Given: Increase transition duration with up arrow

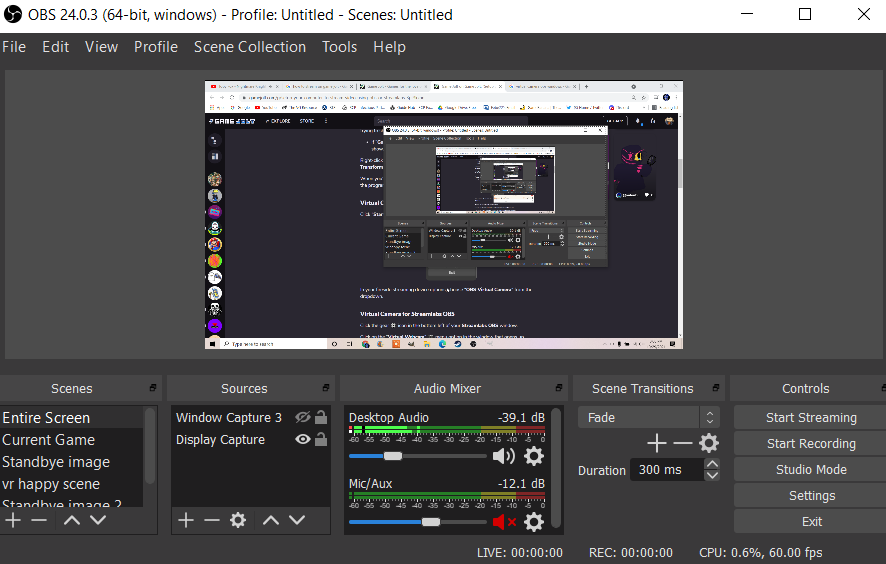Looking at the screenshot, I should tap(713, 463).
